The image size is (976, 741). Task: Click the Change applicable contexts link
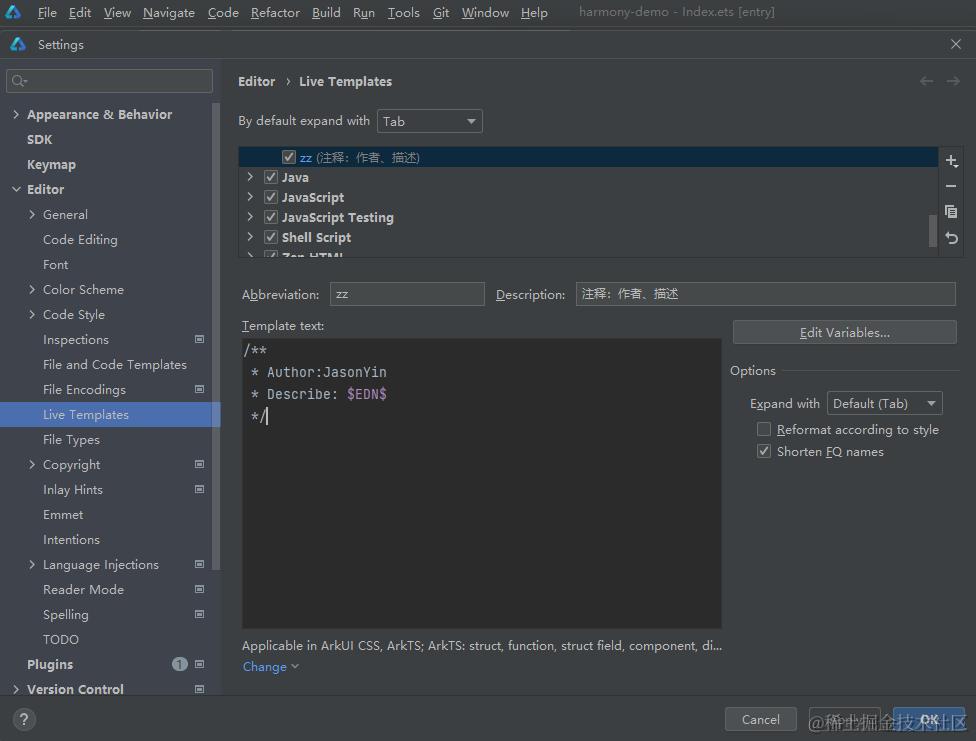(271, 666)
